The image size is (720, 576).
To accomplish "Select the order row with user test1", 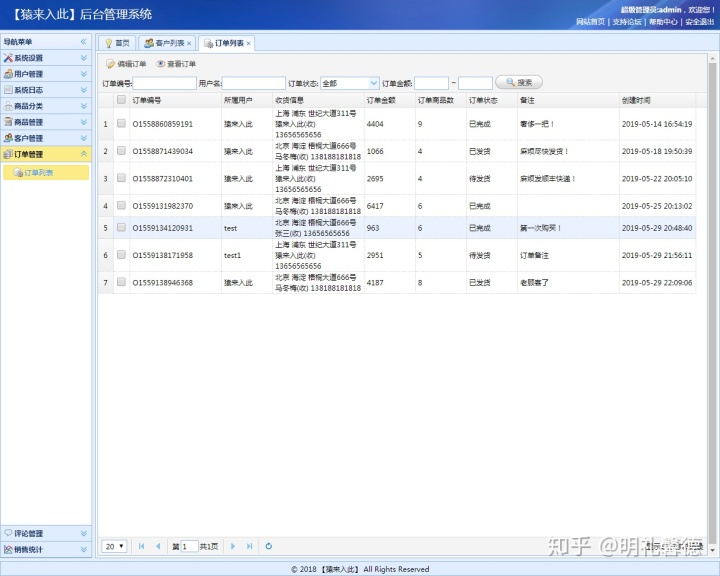I will click(x=397, y=255).
